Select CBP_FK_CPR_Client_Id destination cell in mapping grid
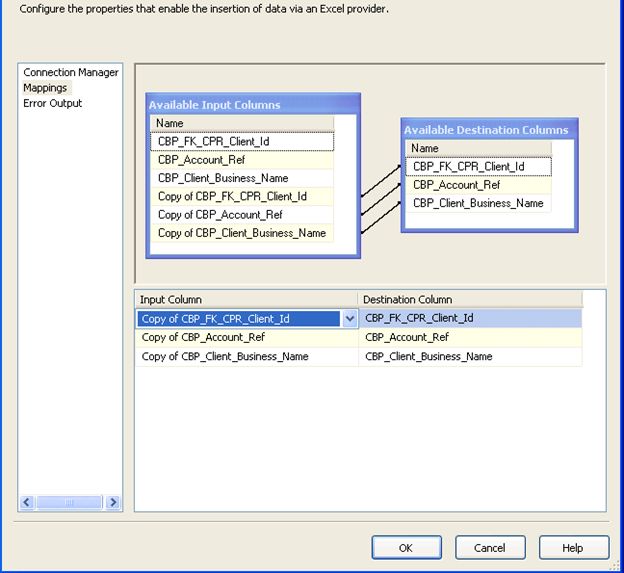This screenshot has height=573, width=624. click(470, 318)
